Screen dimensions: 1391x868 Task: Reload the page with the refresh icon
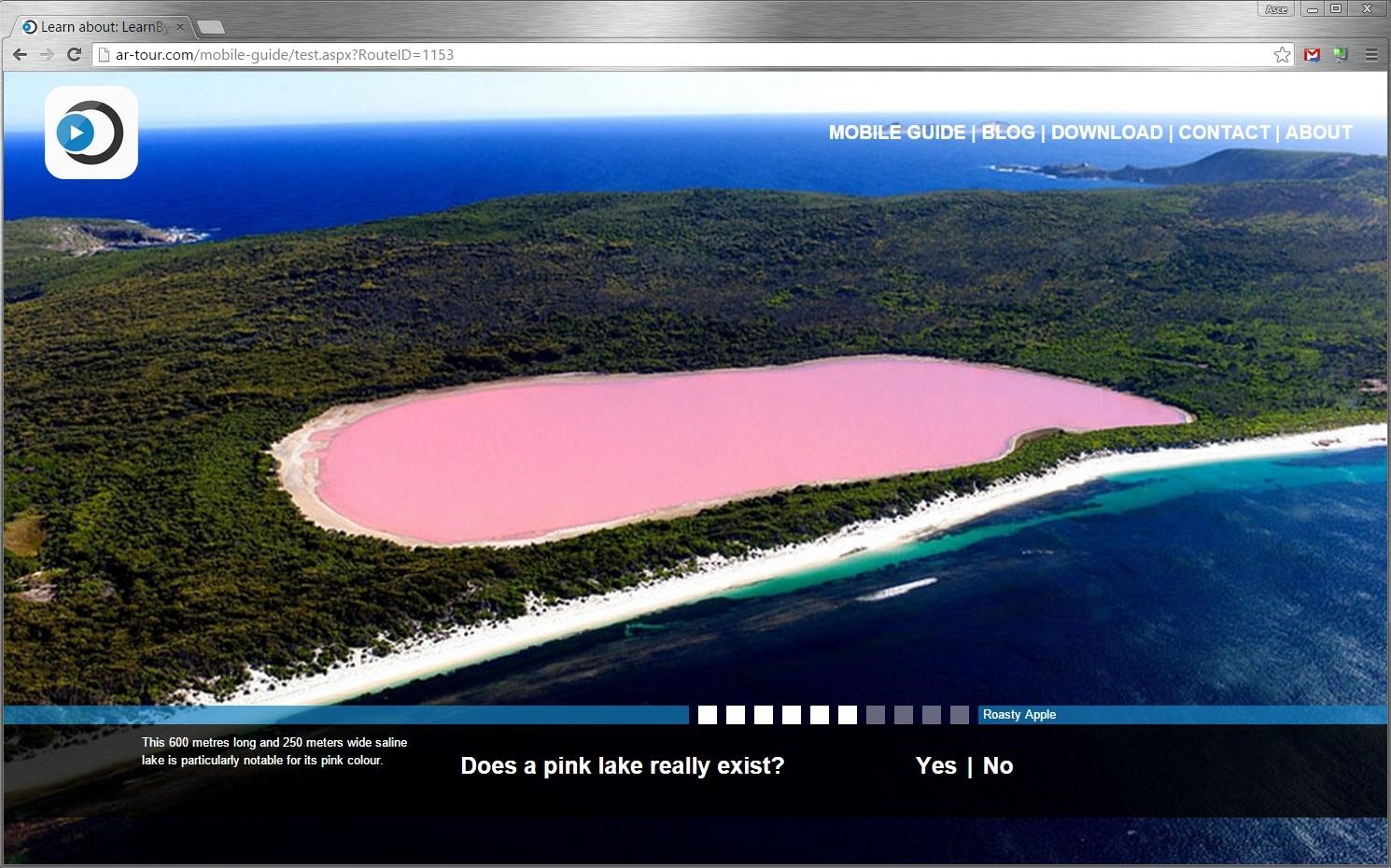(x=74, y=54)
